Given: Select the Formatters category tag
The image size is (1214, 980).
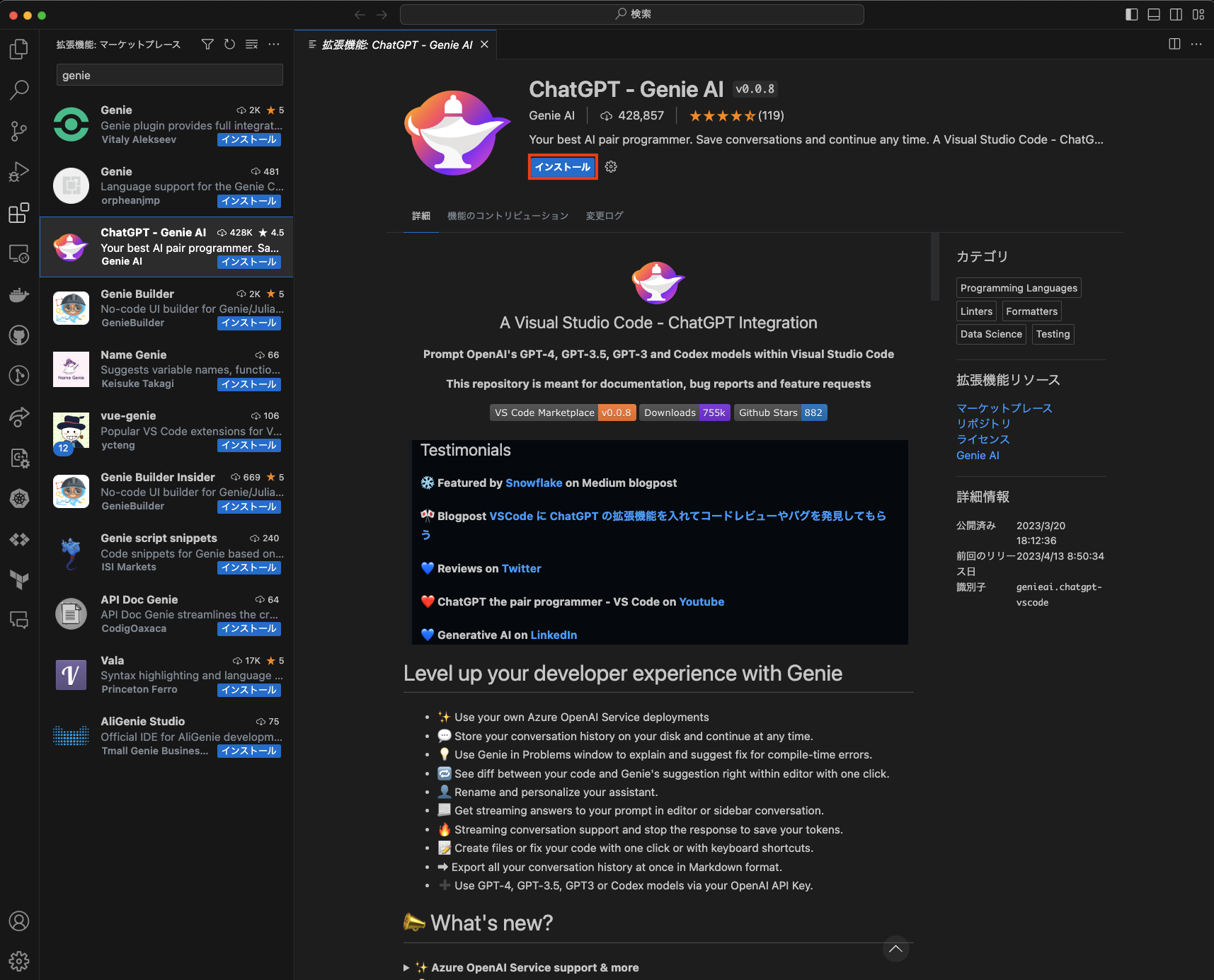Looking at the screenshot, I should 1031,311.
